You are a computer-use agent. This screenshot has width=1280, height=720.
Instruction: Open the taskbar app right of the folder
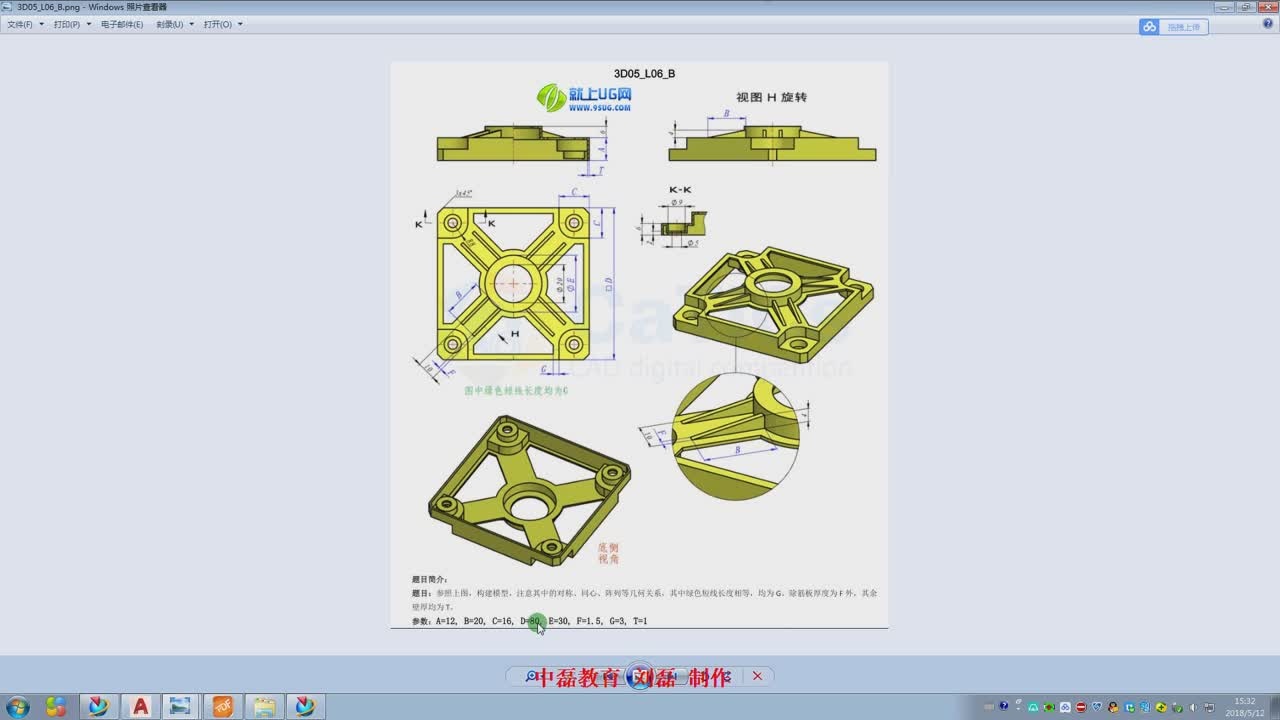point(306,707)
